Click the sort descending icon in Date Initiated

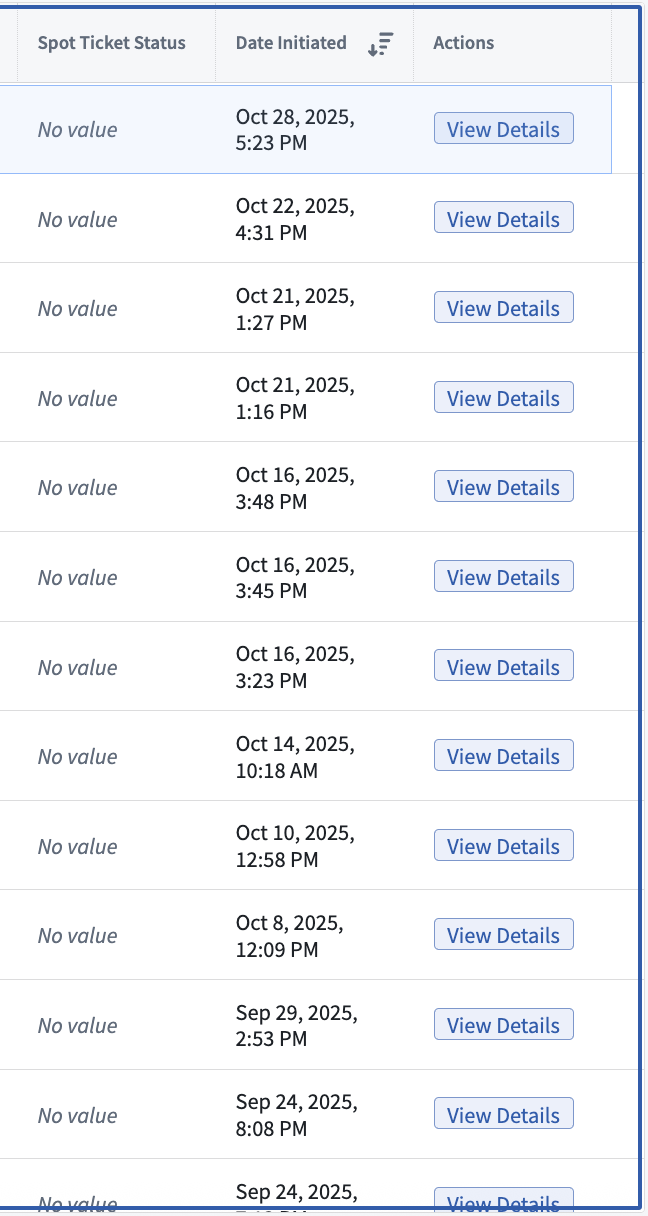(380, 44)
